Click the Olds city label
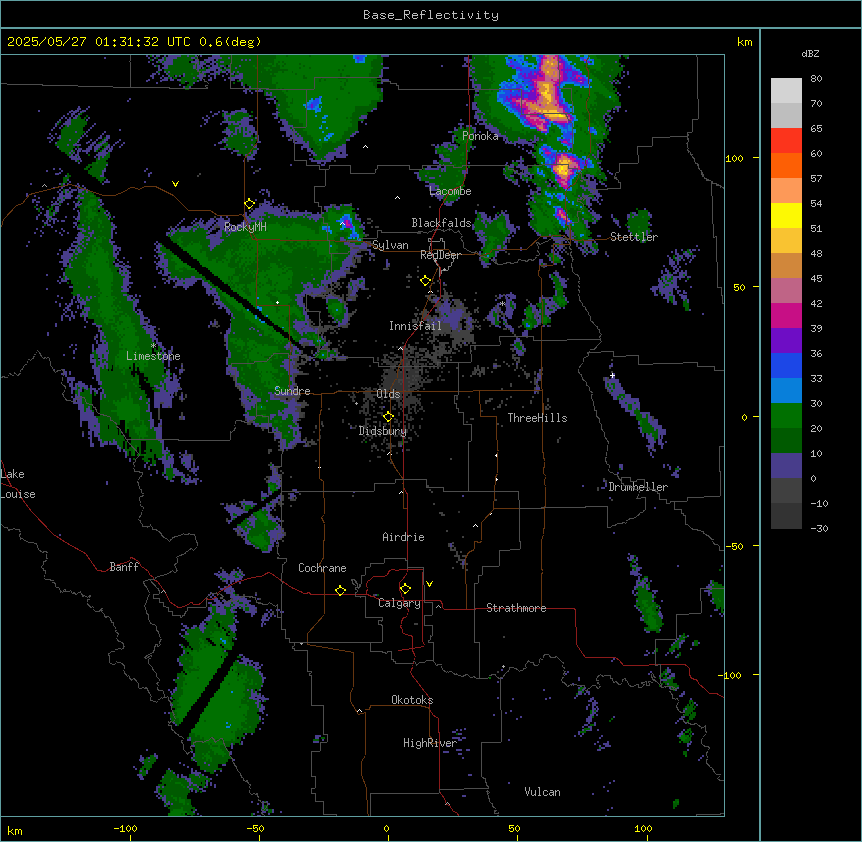The image size is (862, 842). point(388,394)
